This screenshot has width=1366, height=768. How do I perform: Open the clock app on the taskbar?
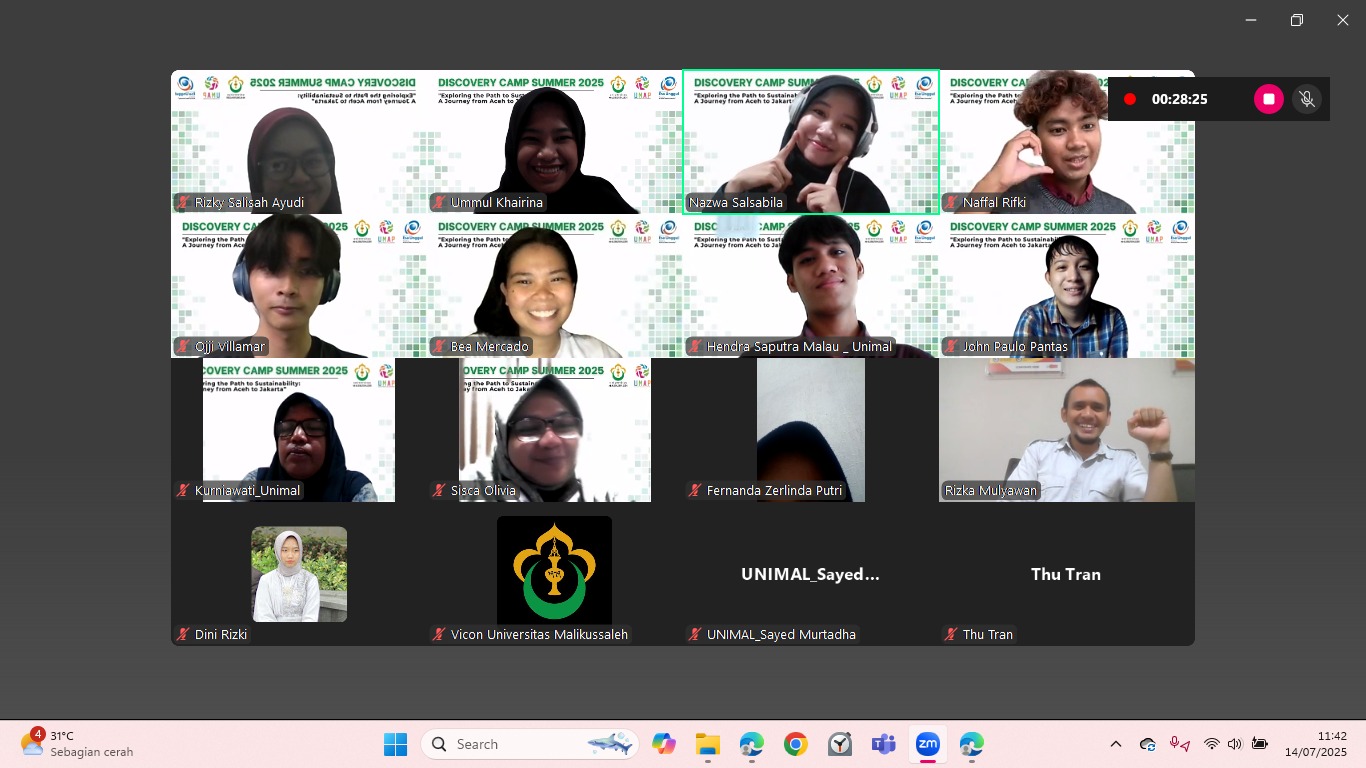(x=840, y=744)
